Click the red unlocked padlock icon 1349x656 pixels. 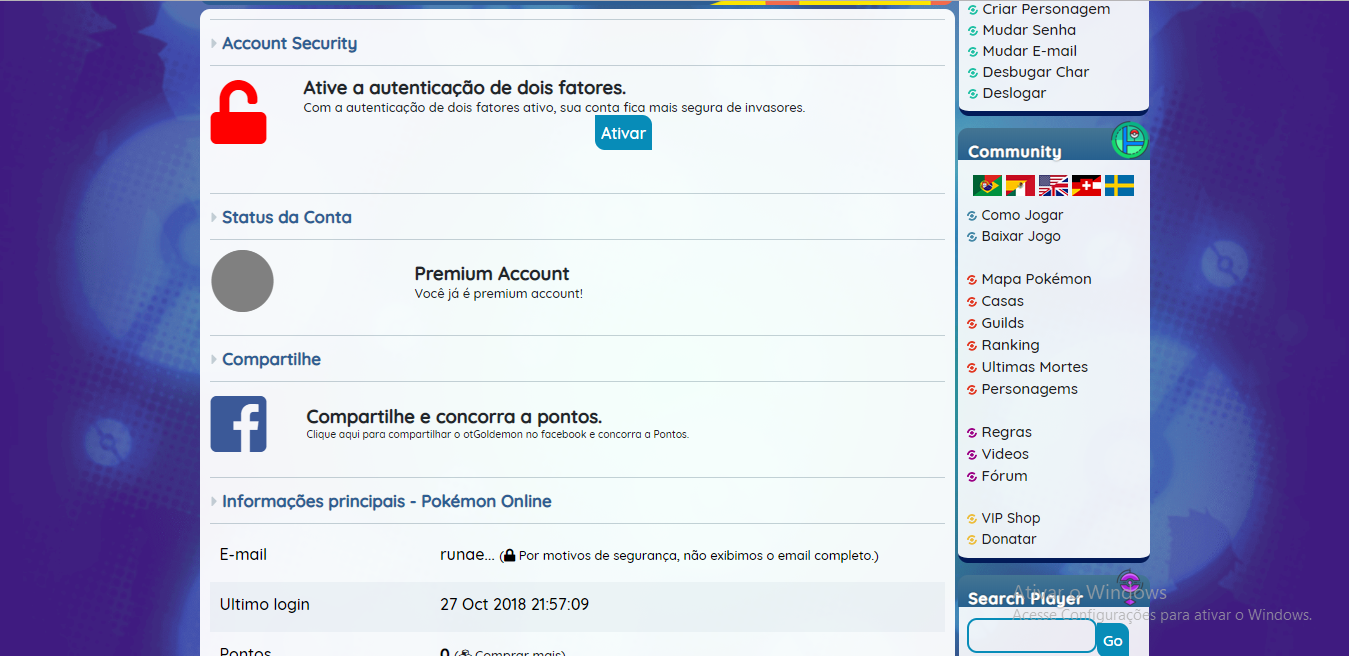238,113
